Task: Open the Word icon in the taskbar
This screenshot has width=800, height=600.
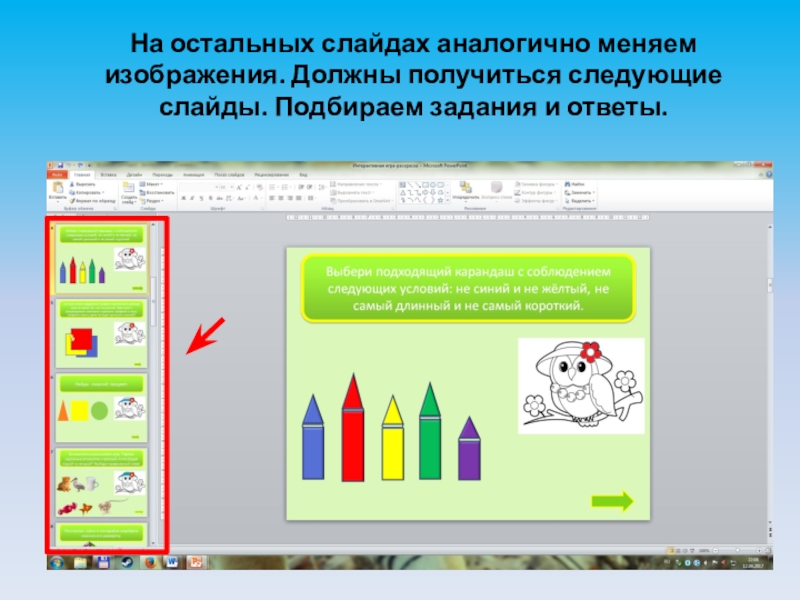Action: (171, 561)
